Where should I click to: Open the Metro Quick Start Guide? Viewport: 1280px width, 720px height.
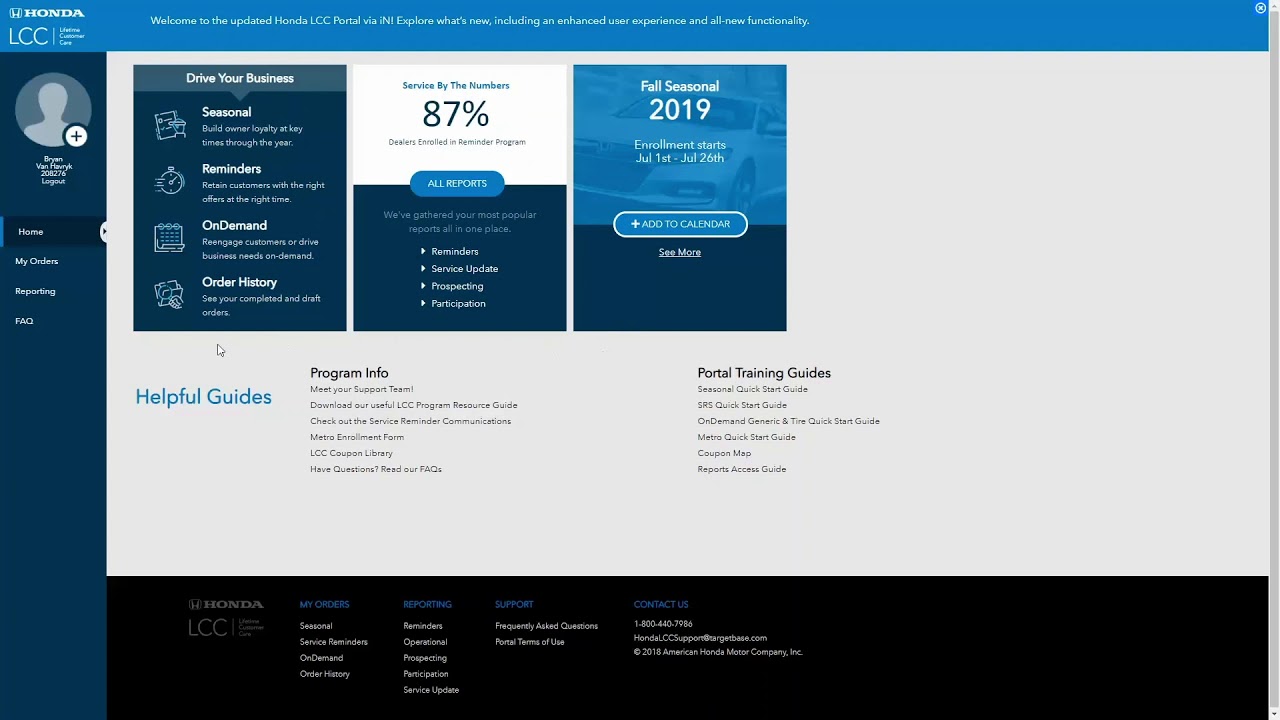pos(746,437)
